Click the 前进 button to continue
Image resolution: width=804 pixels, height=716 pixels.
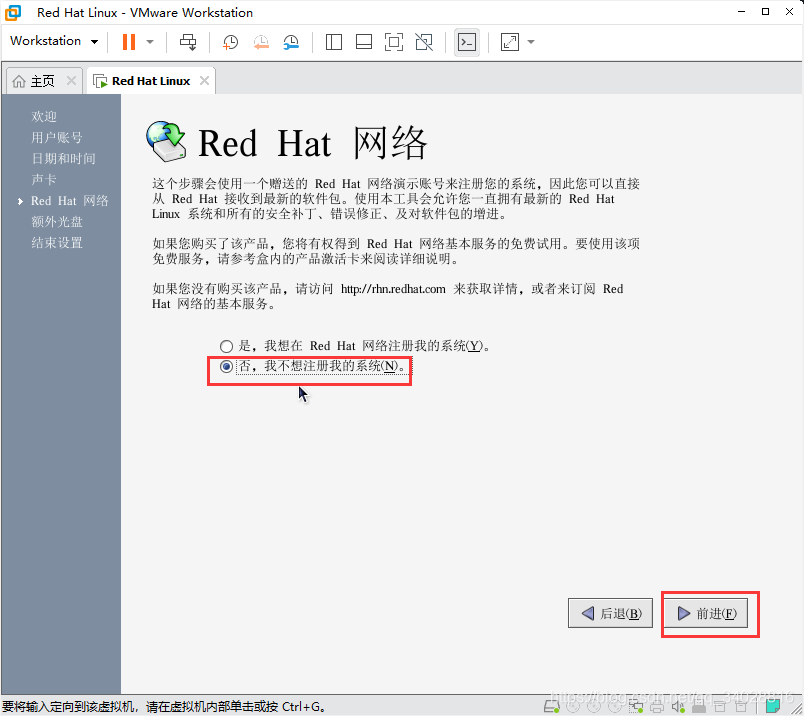coord(710,613)
